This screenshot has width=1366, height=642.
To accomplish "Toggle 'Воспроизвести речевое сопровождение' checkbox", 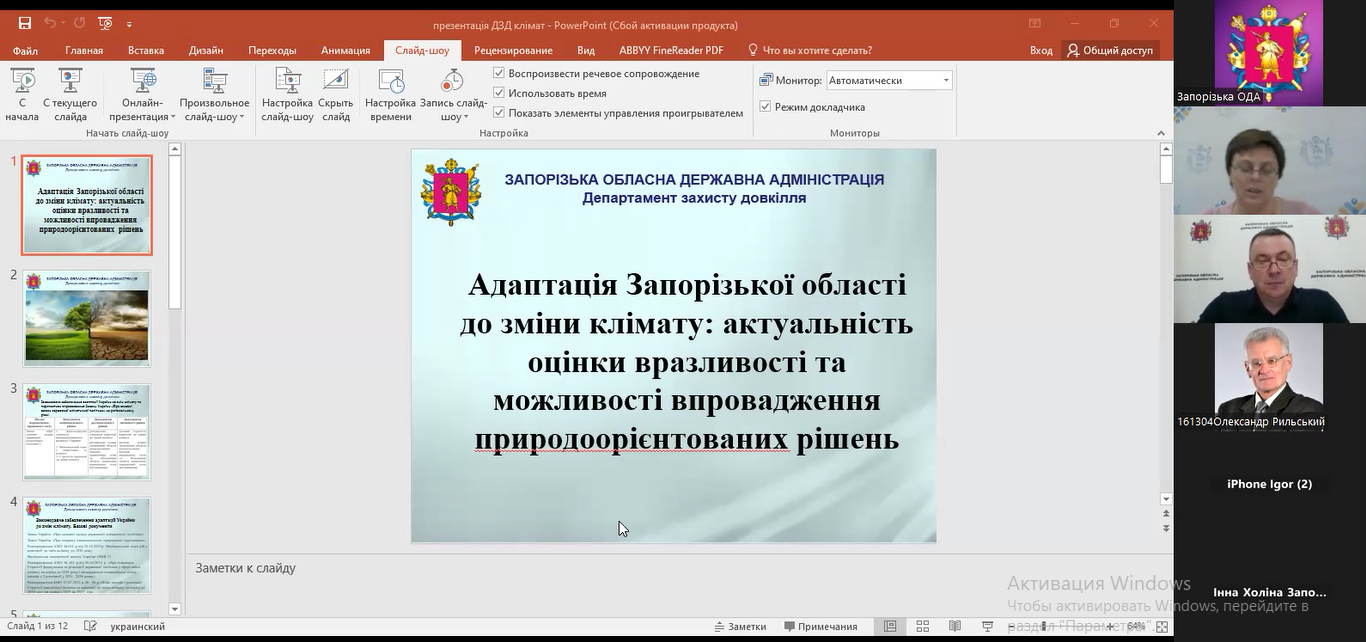I will [x=499, y=73].
